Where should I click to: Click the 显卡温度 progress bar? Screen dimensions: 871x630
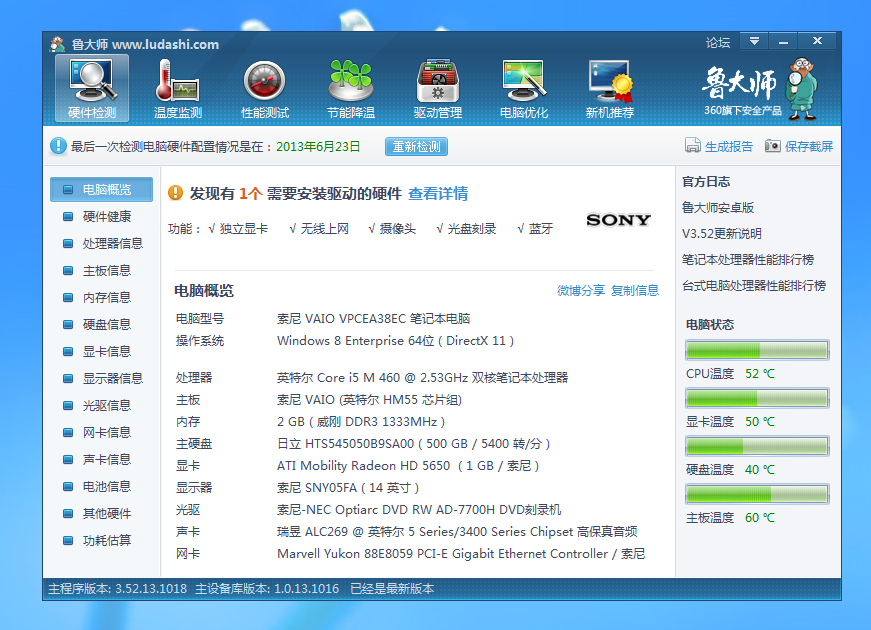click(757, 398)
